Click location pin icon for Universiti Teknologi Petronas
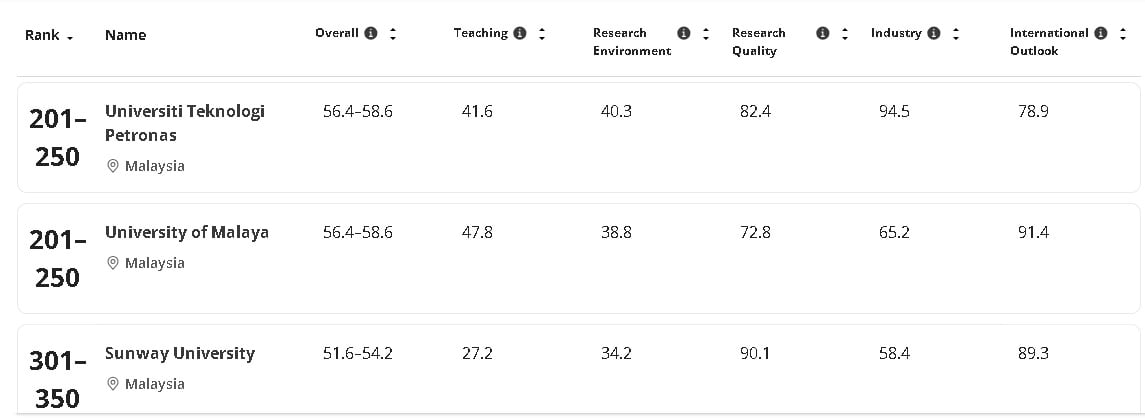The image size is (1145, 418). 112,166
